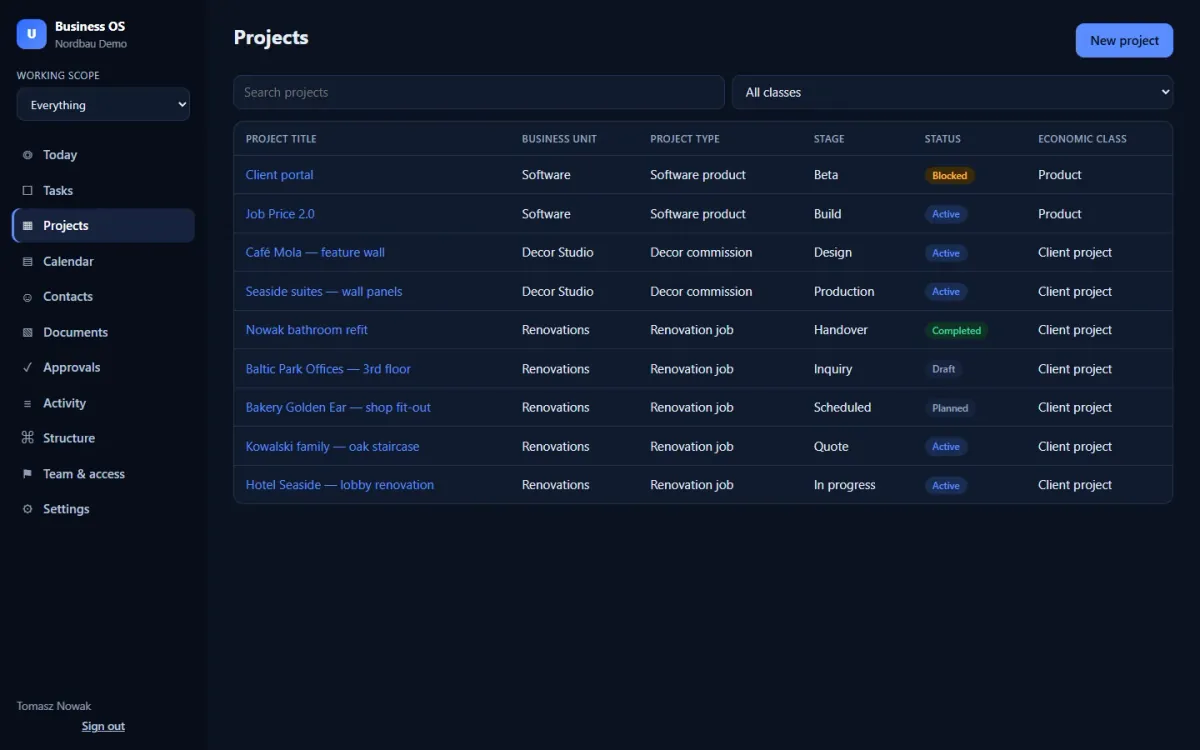Click the Settings gear icon
Image resolution: width=1200 pixels, height=750 pixels.
[27, 509]
